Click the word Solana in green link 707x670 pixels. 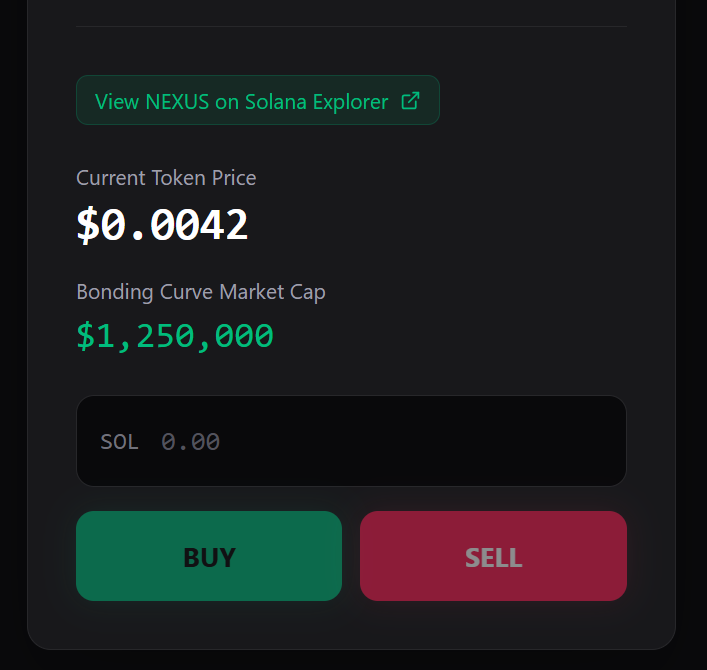pos(276,102)
